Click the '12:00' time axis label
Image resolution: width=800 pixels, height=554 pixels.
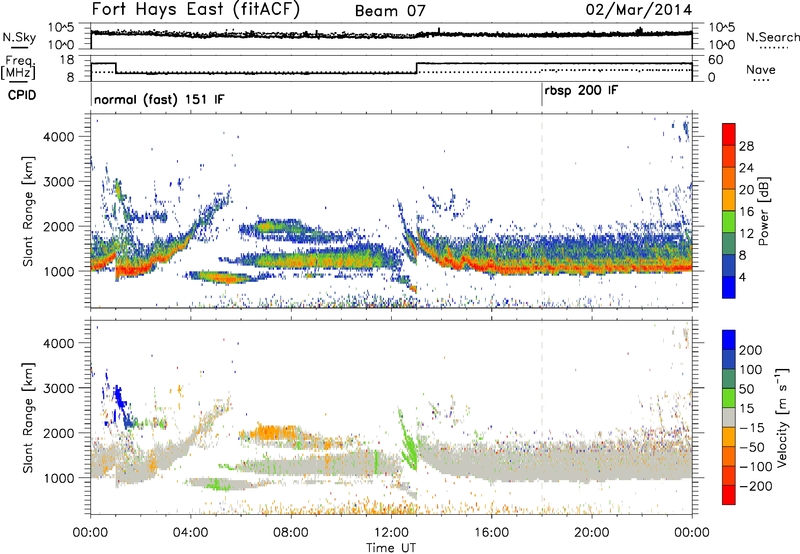pyautogui.click(x=391, y=533)
